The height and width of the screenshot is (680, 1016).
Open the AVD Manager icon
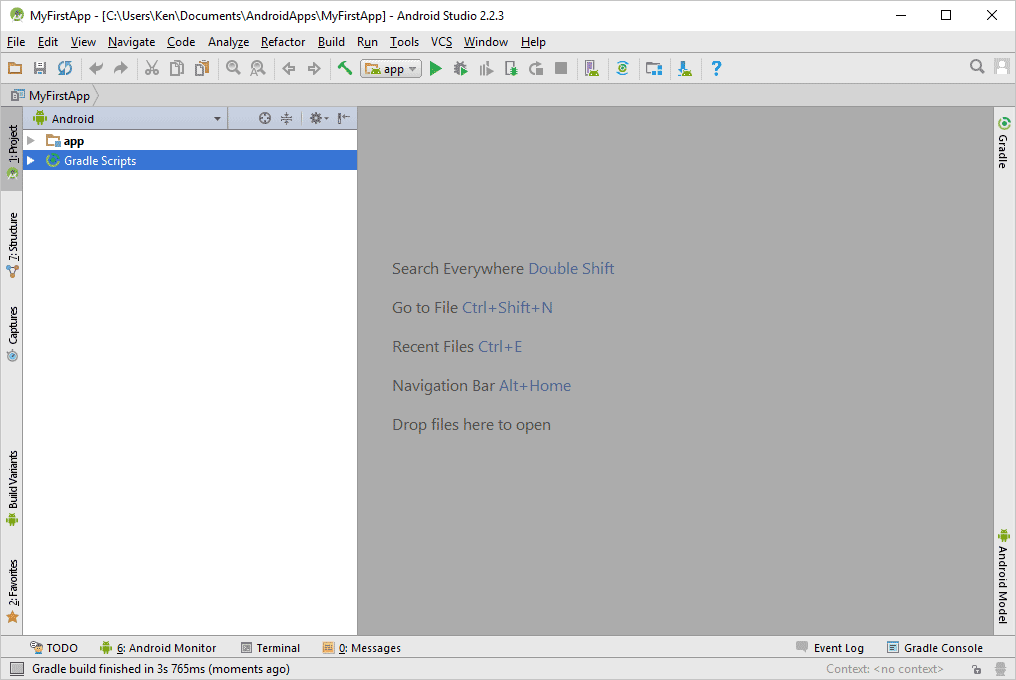point(592,68)
